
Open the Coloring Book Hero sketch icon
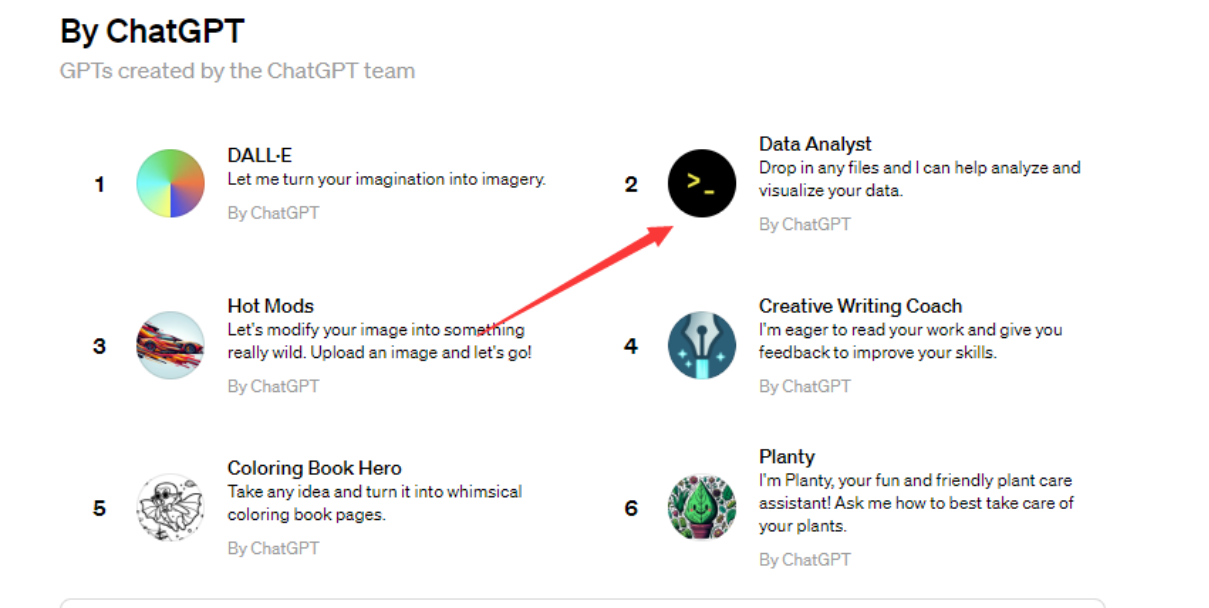[x=170, y=508]
